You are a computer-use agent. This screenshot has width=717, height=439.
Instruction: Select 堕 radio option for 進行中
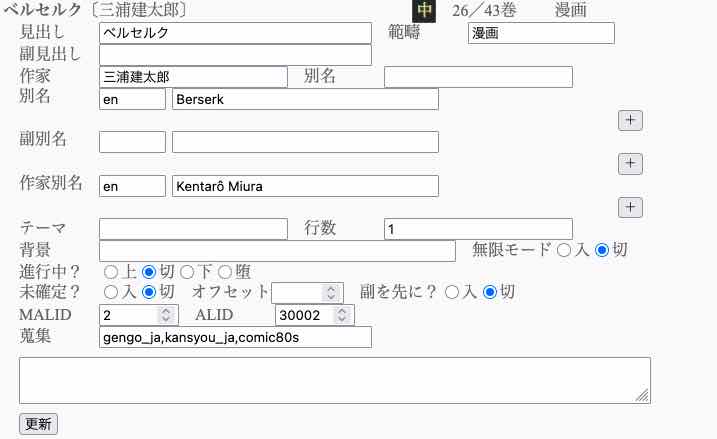tap(225, 271)
